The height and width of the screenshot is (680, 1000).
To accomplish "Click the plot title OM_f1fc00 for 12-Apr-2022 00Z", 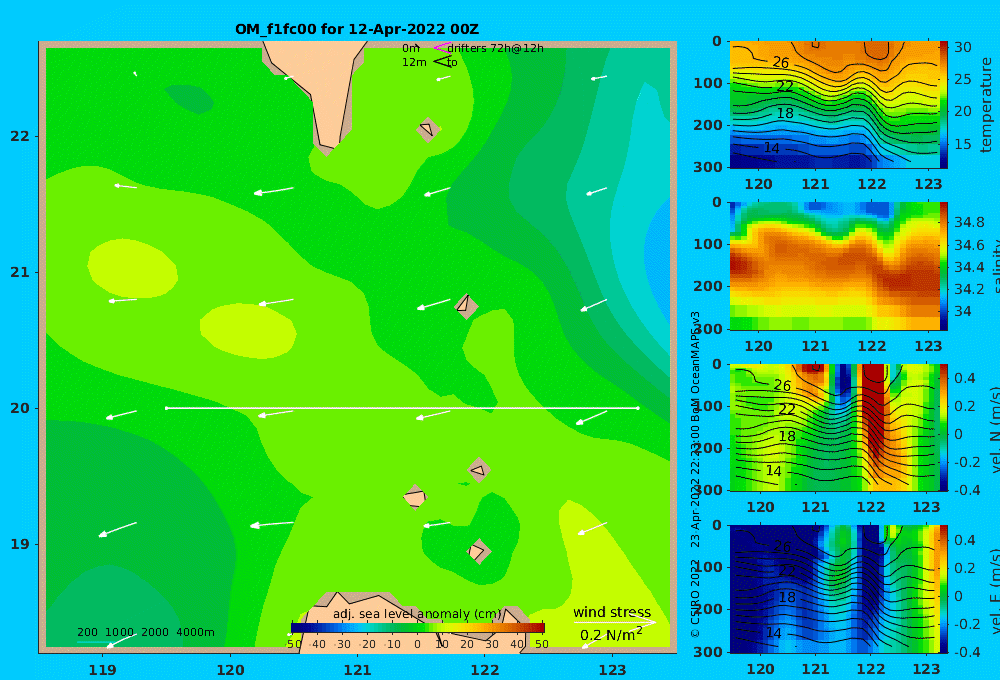I will coord(357,29).
